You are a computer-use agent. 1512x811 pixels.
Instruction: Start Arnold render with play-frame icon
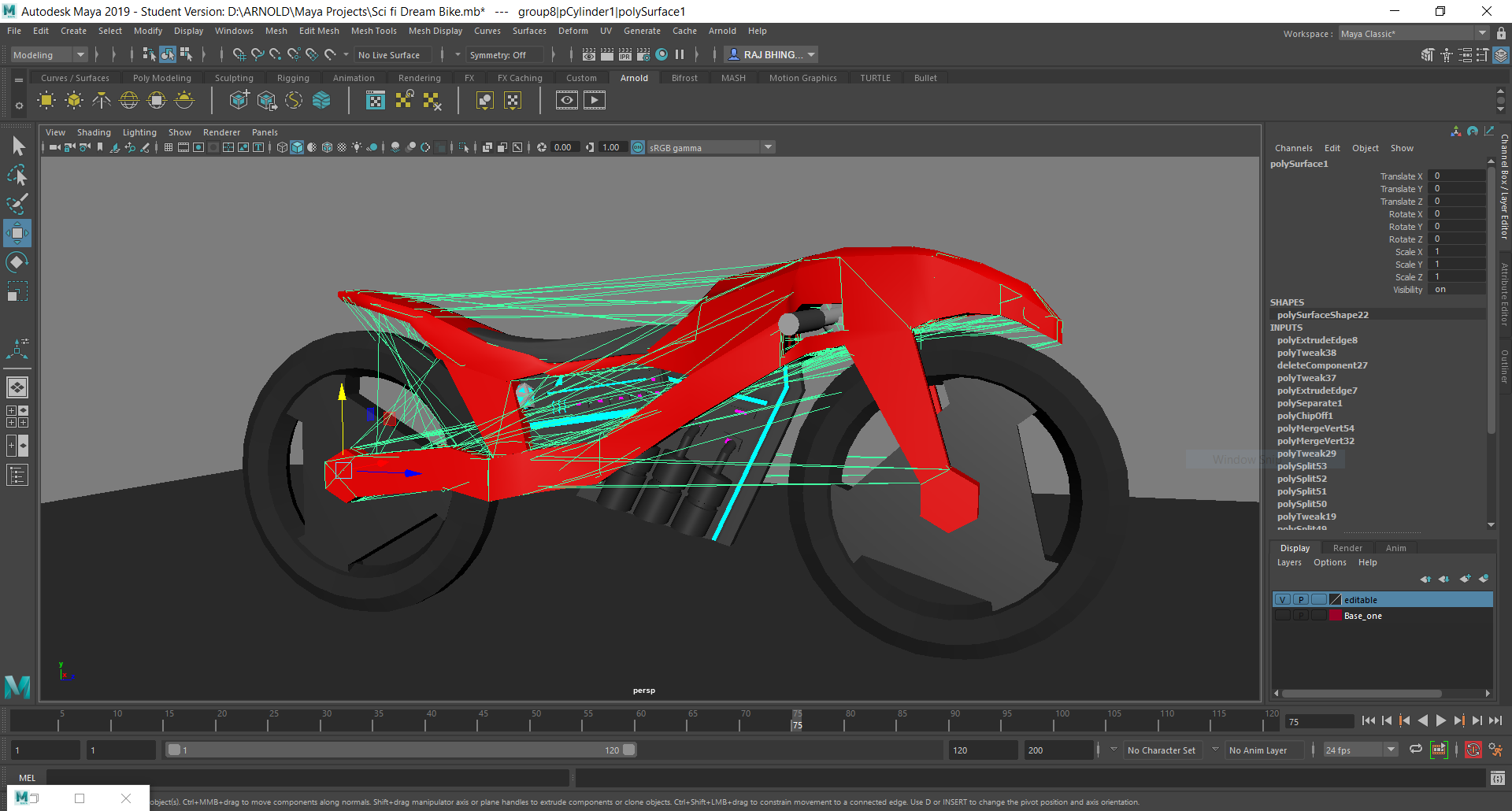tap(595, 100)
